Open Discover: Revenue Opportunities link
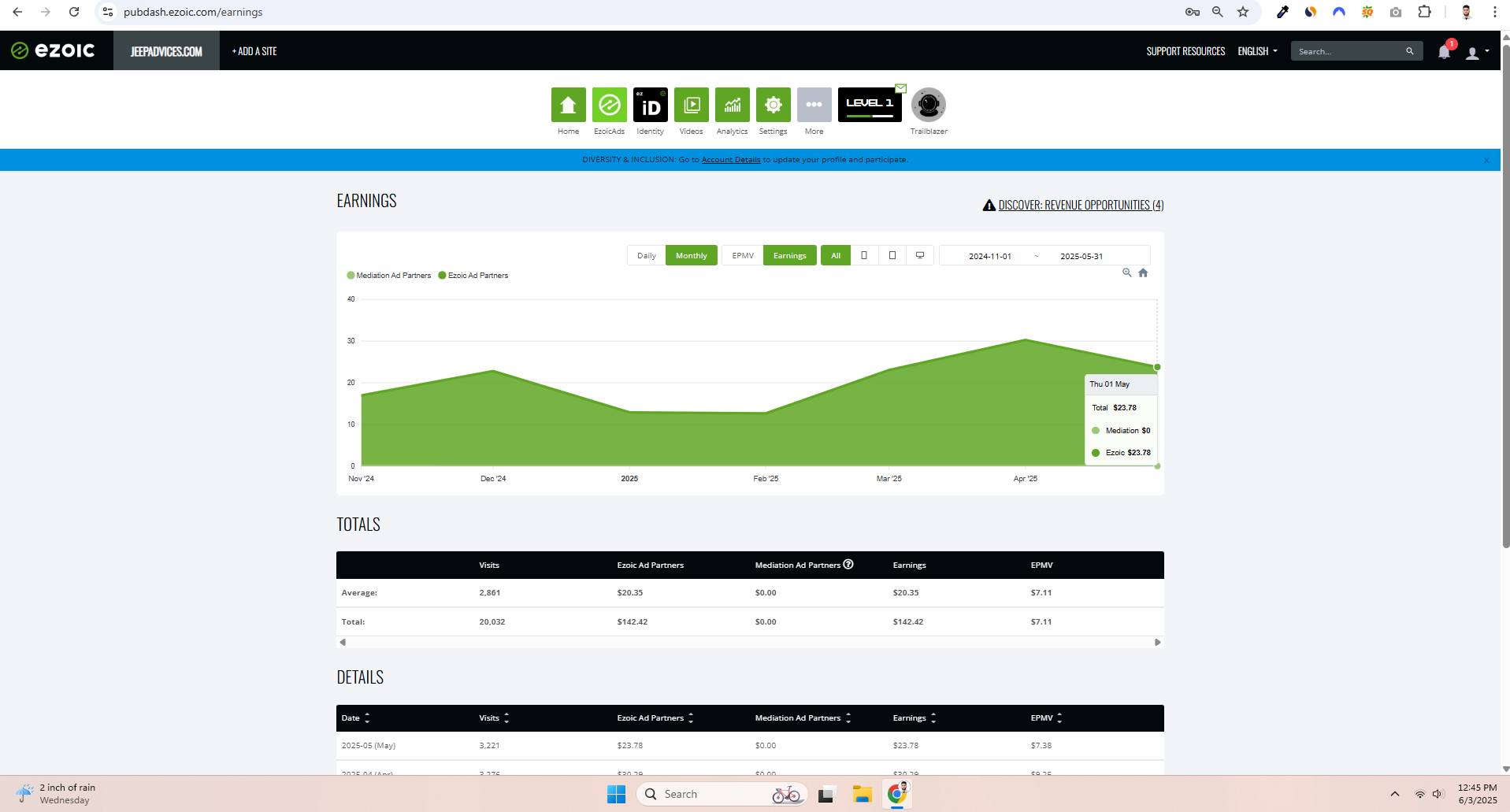Image resolution: width=1510 pixels, height=812 pixels. pos(1081,205)
